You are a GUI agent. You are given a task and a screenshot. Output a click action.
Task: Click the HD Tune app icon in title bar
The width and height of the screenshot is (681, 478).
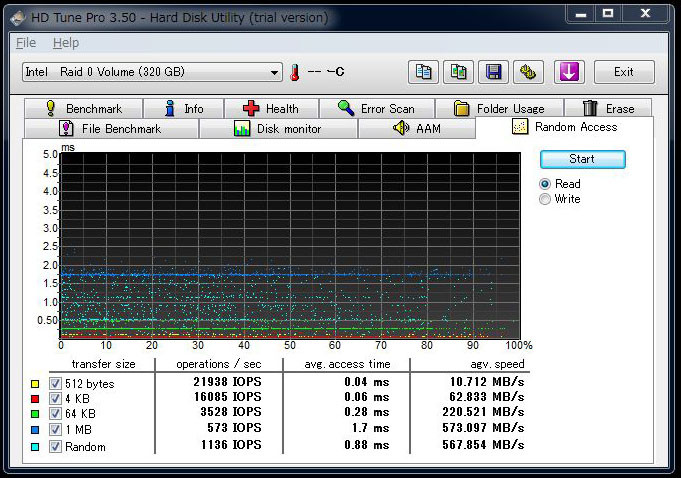point(19,18)
